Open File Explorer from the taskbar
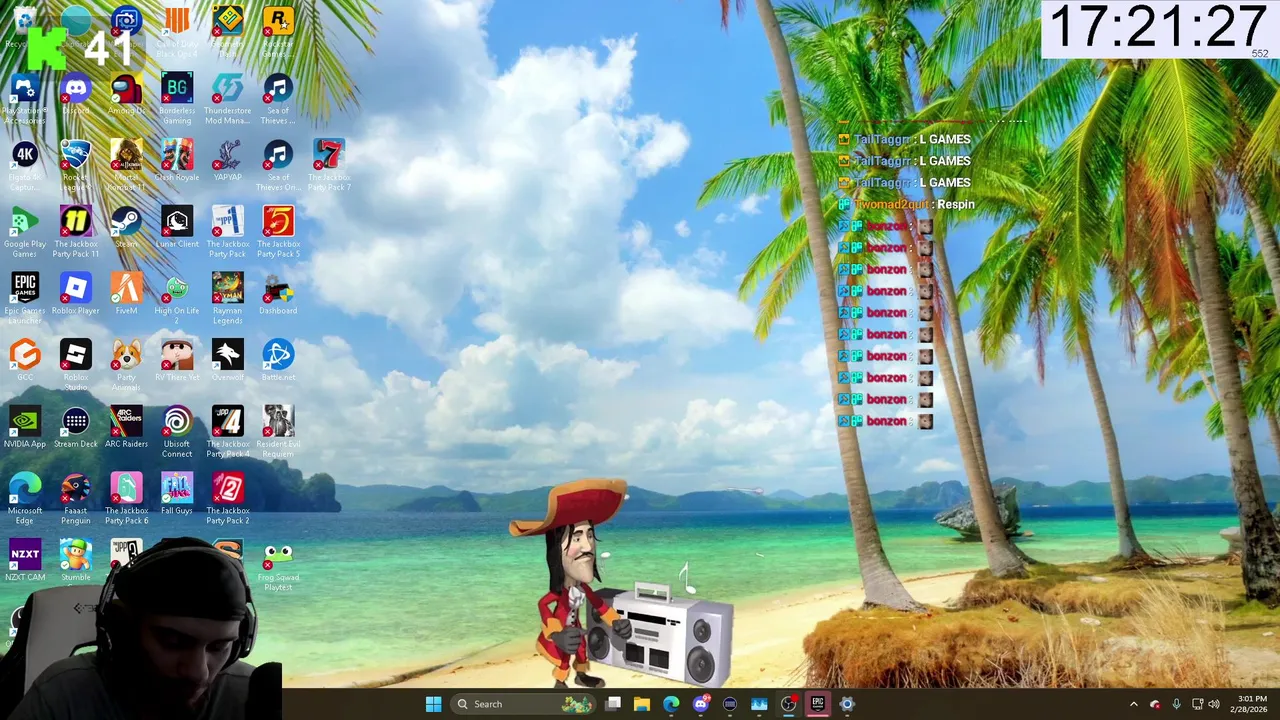Image resolution: width=1280 pixels, height=720 pixels. pyautogui.click(x=642, y=704)
